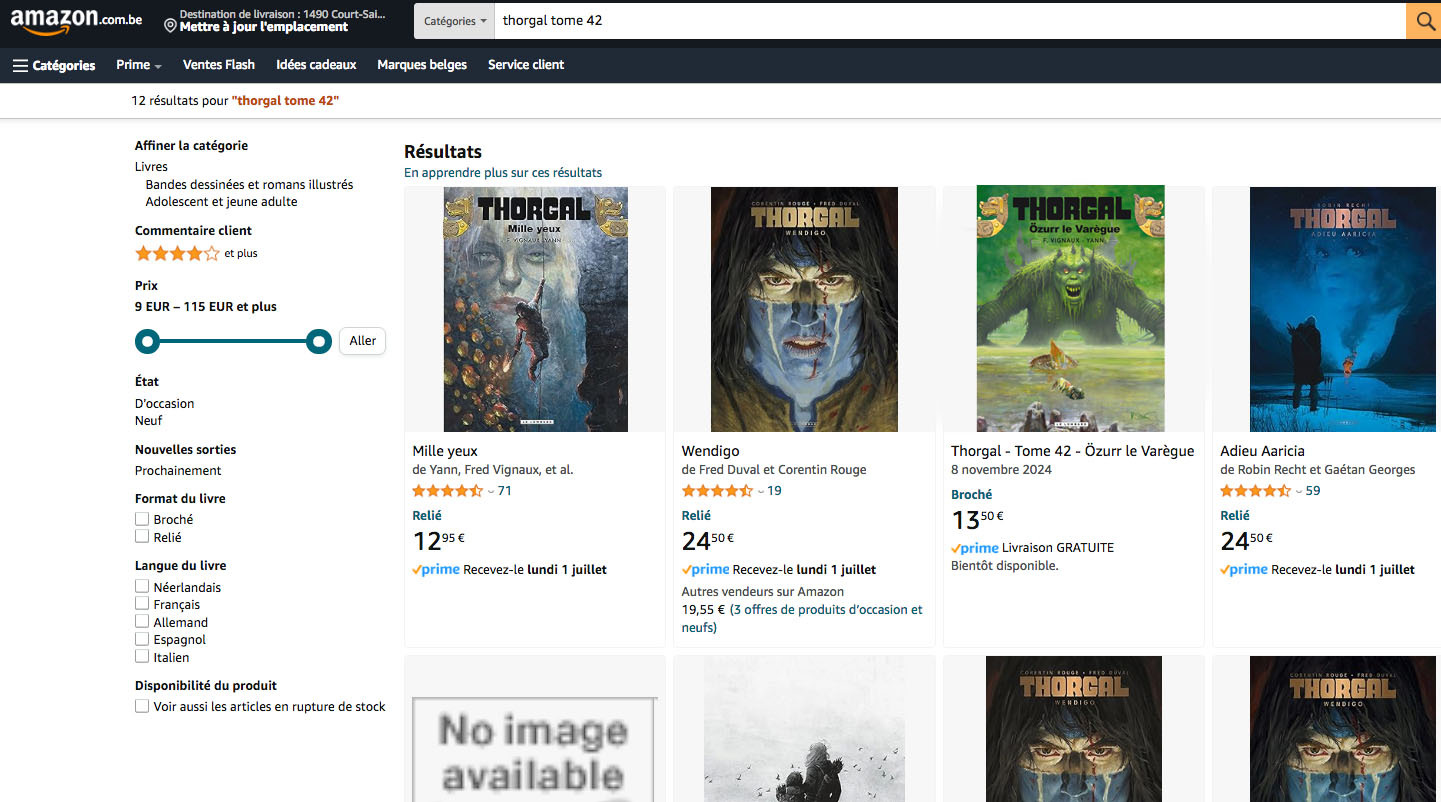The height and width of the screenshot is (802, 1441).
Task: Go to Idées cadeaux menu item
Action: coord(316,65)
